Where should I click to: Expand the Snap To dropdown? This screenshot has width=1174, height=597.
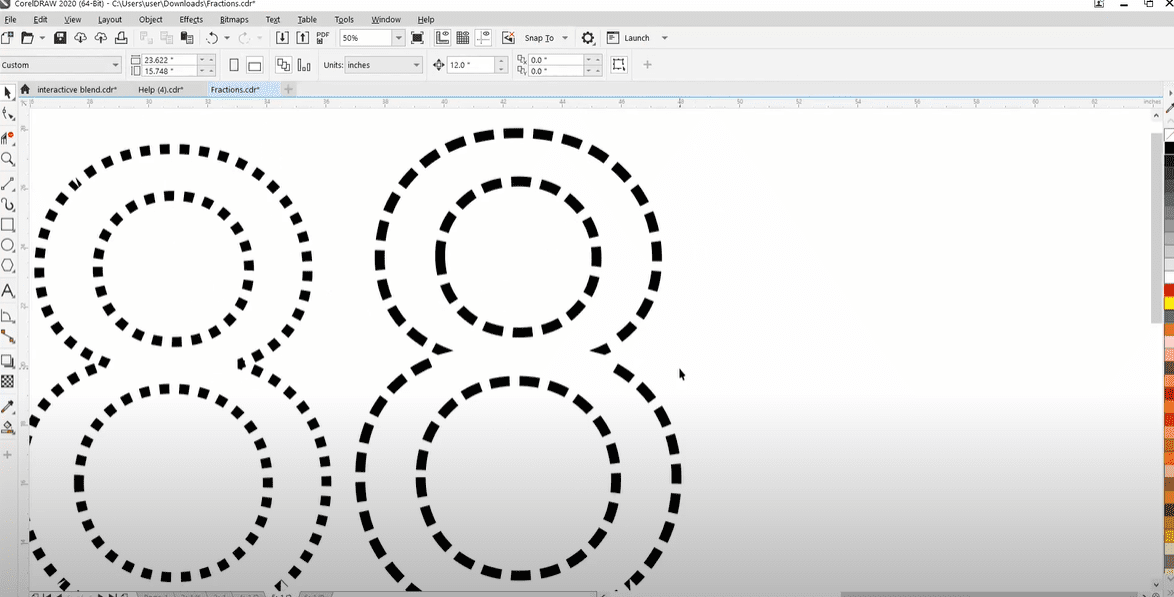pyautogui.click(x=565, y=38)
